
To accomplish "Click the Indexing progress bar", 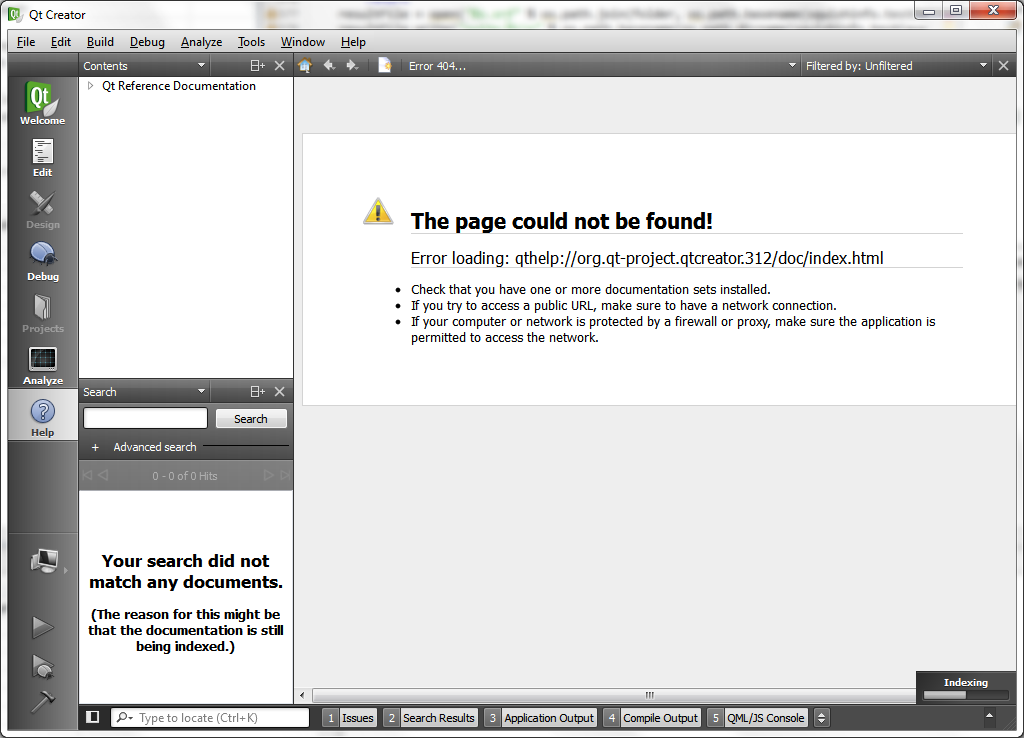I will (x=965, y=694).
